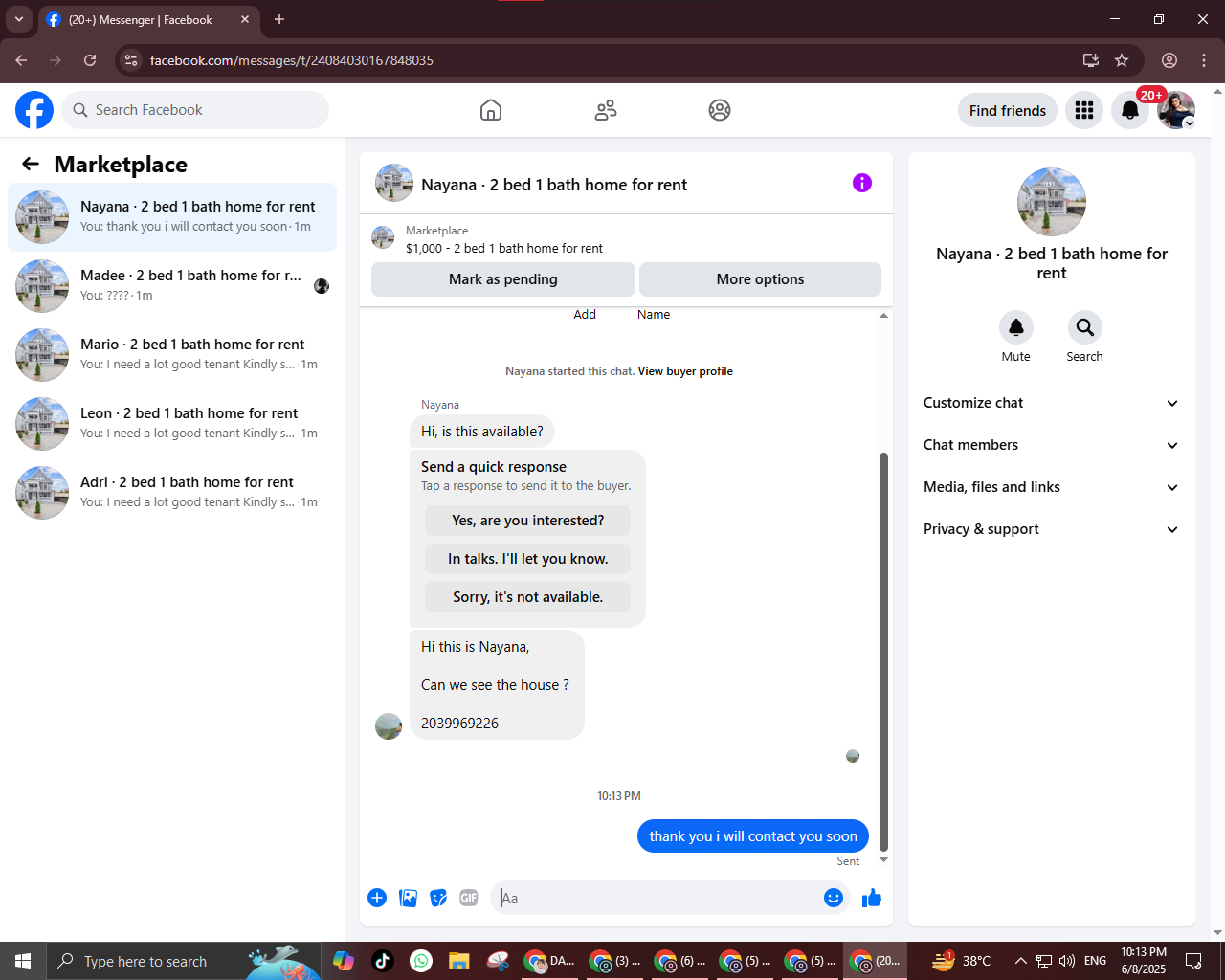The width and height of the screenshot is (1225, 980).
Task: Open WhatsApp from the taskbar
Action: pos(421,961)
